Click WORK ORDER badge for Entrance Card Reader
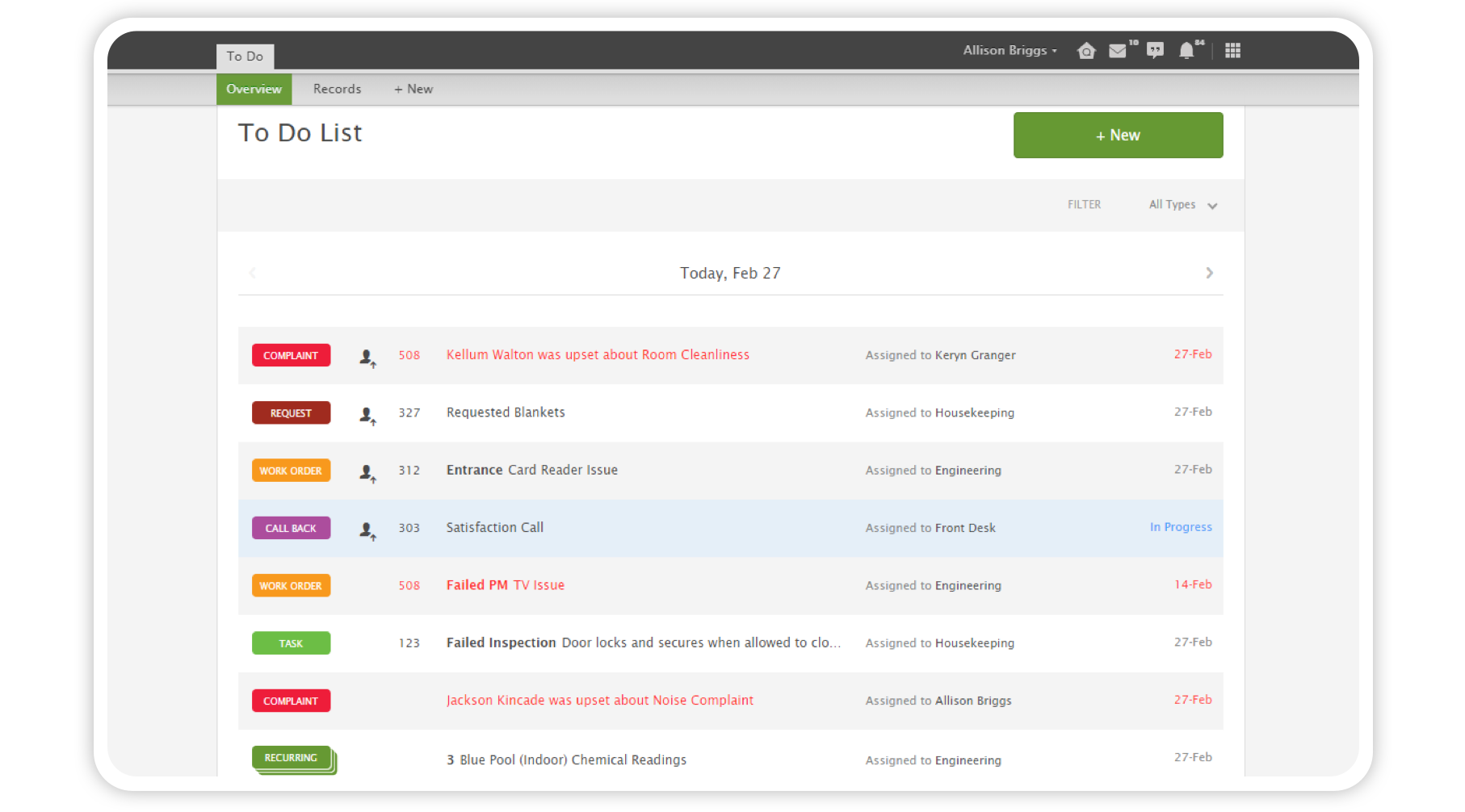The image size is (1465, 812). pos(291,471)
